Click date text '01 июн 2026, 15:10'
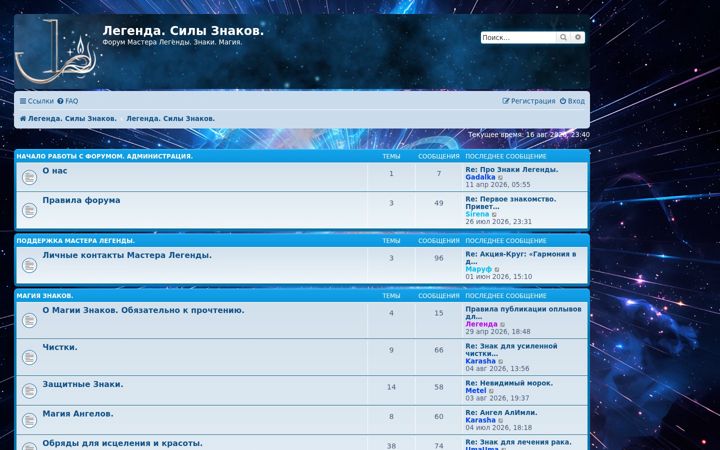The width and height of the screenshot is (720, 450). 499,276
